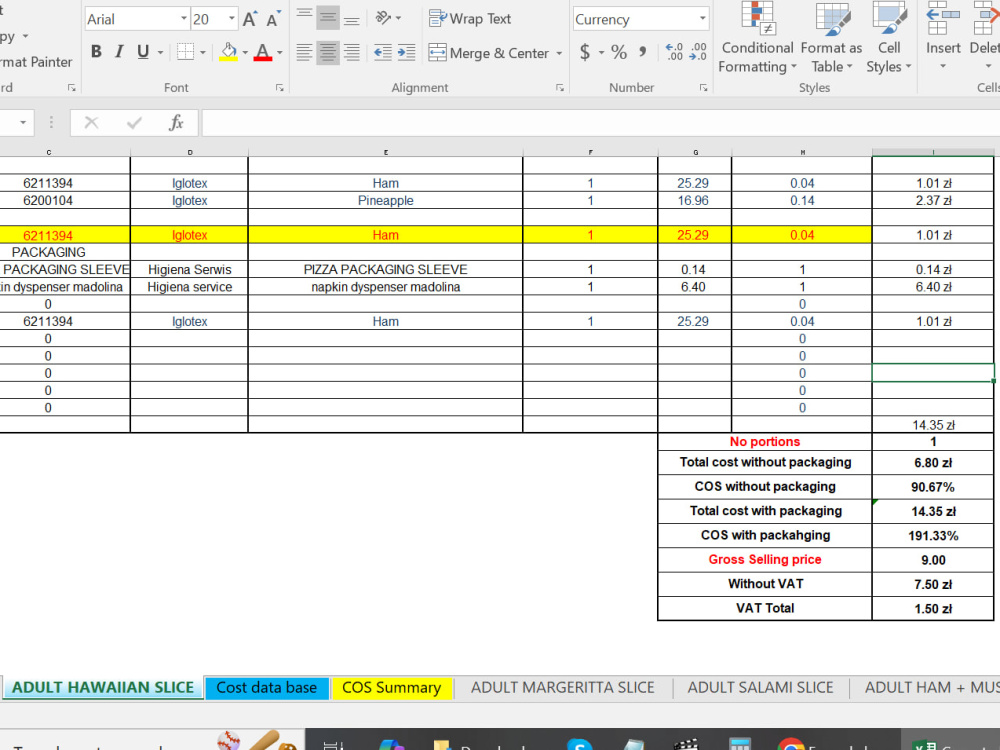Click Format Painter
The image size is (1000, 750).
coord(36,62)
